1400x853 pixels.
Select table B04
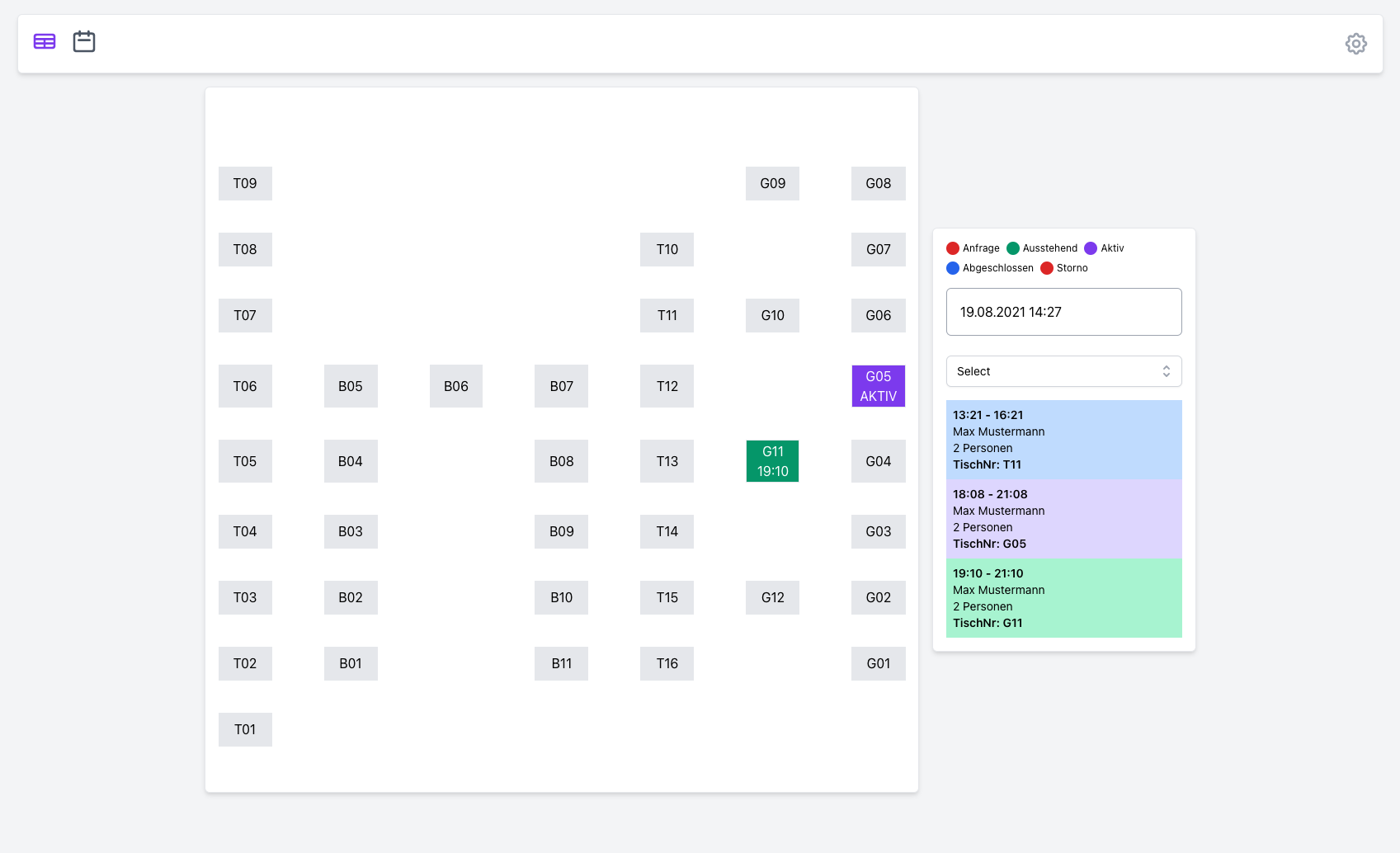tap(351, 461)
